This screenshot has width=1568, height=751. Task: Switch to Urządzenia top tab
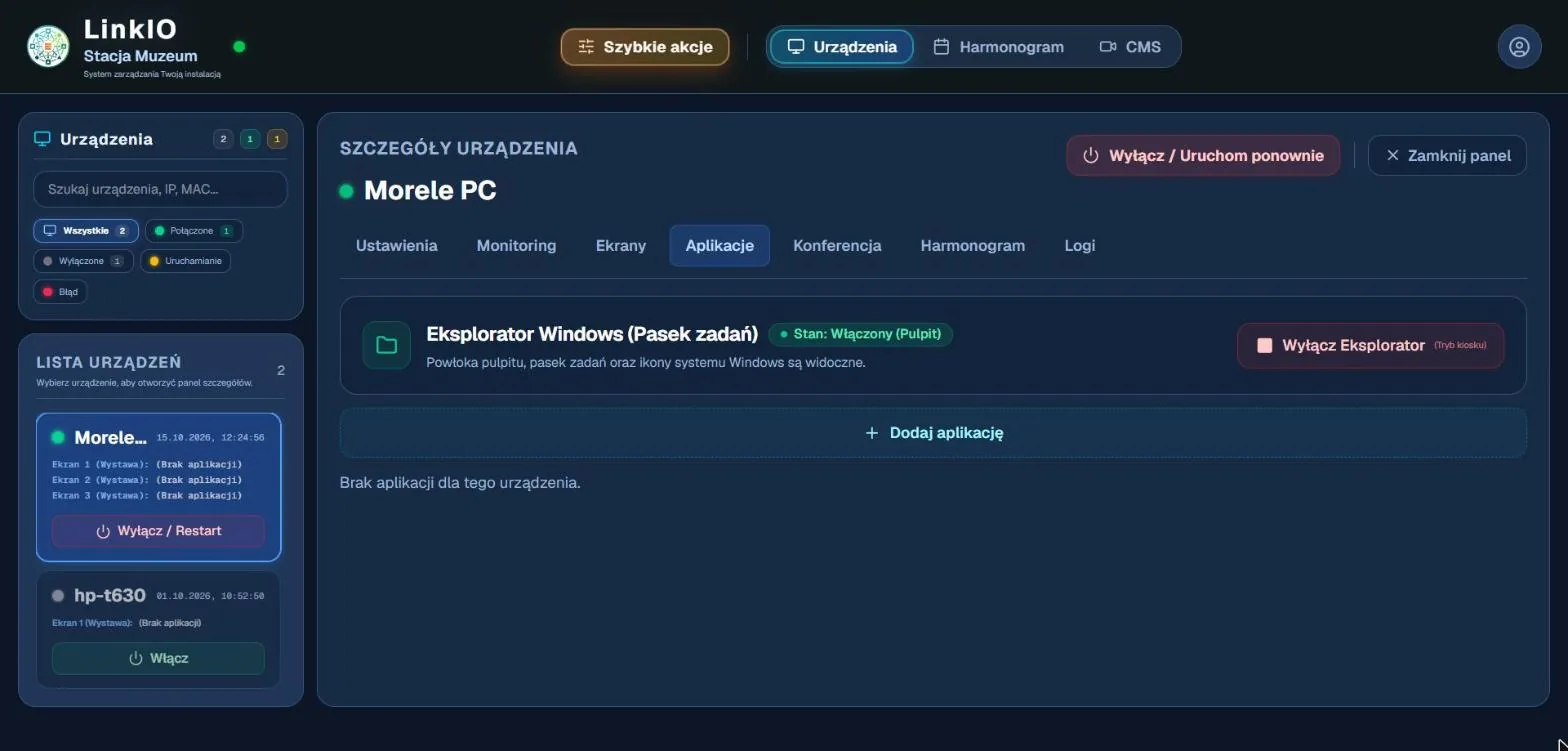(842, 47)
